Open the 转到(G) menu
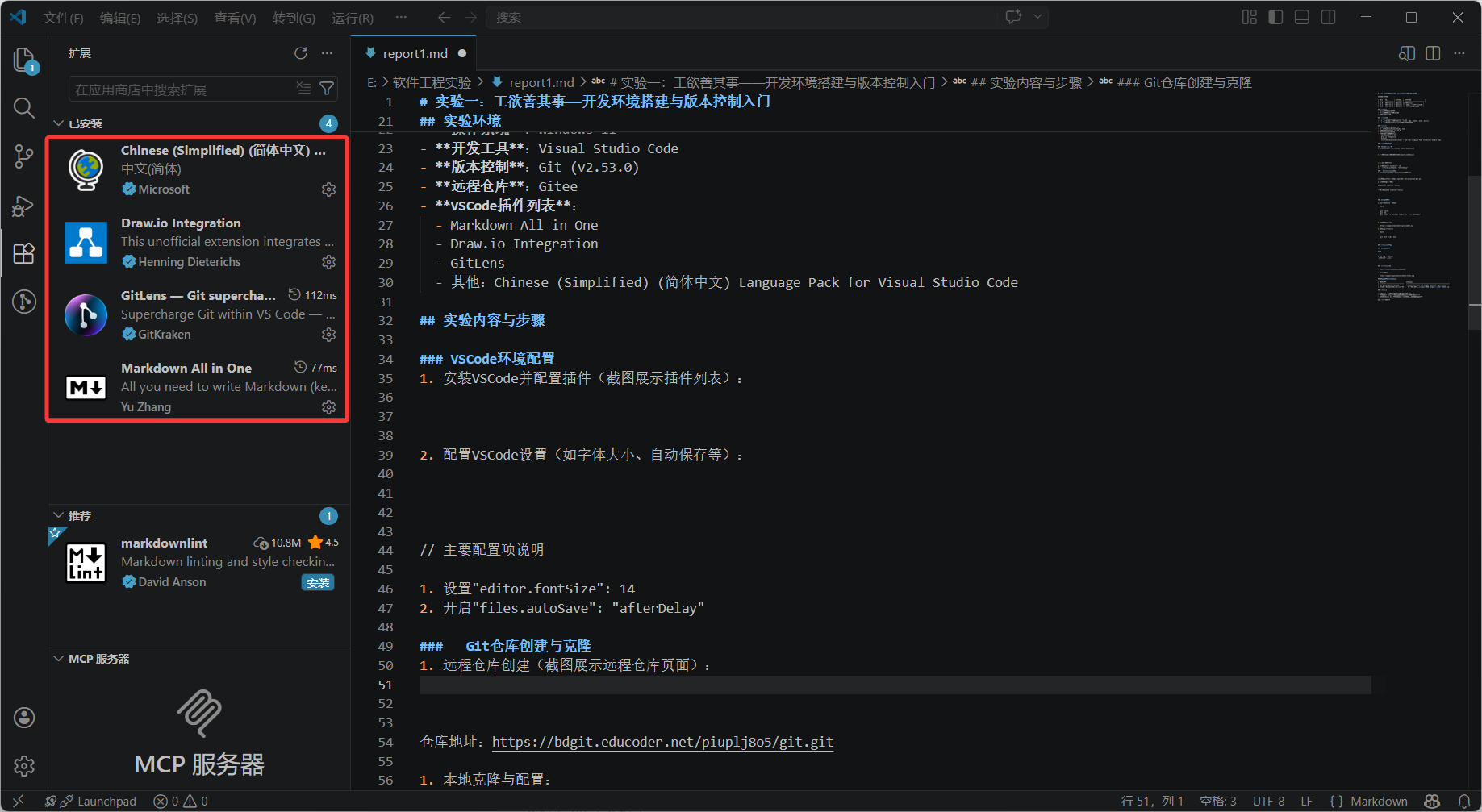Viewport: 1482px width, 812px height. point(294,18)
